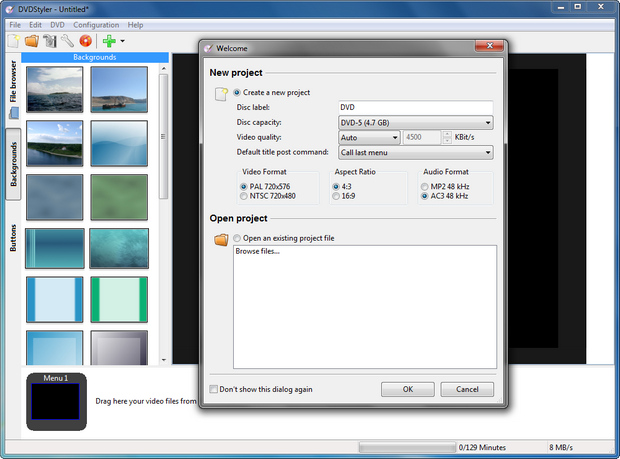Click the Welcome dialog title icon
The image size is (620, 459).
[208, 48]
